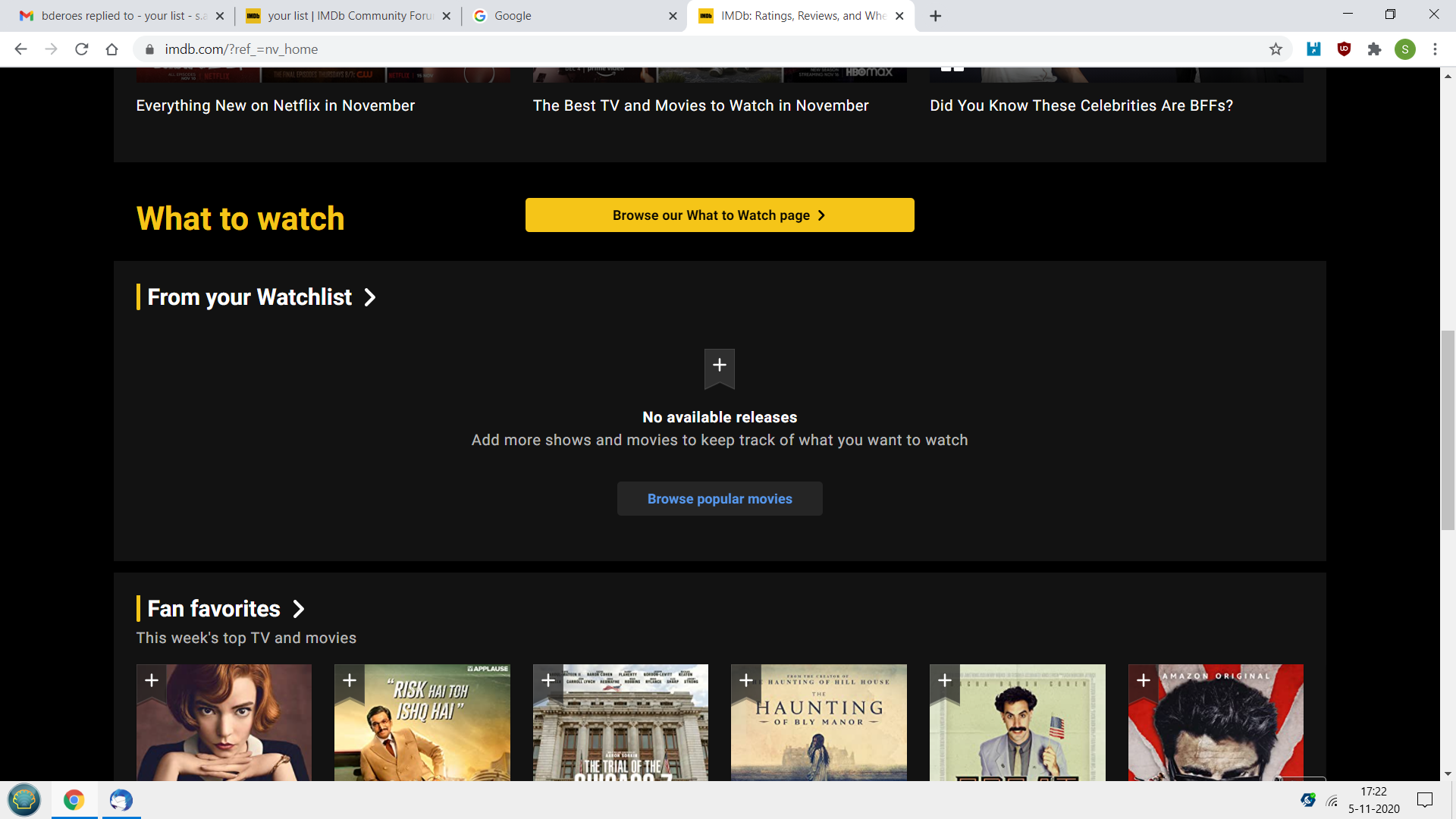Open Chrome three-dot menu
Screen dimensions: 1456x819
(1435, 49)
